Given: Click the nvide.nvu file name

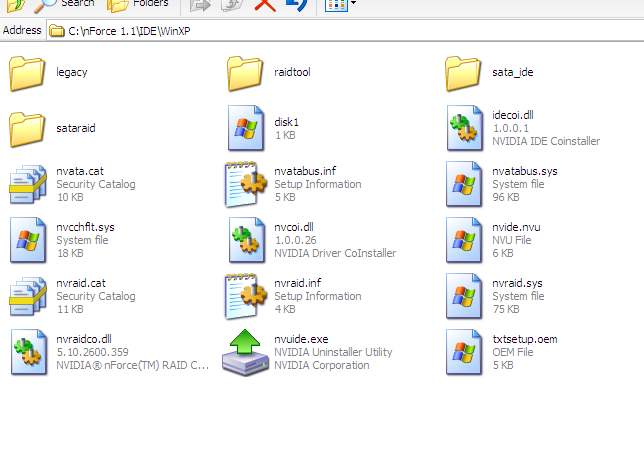Looking at the screenshot, I should click(x=516, y=227).
